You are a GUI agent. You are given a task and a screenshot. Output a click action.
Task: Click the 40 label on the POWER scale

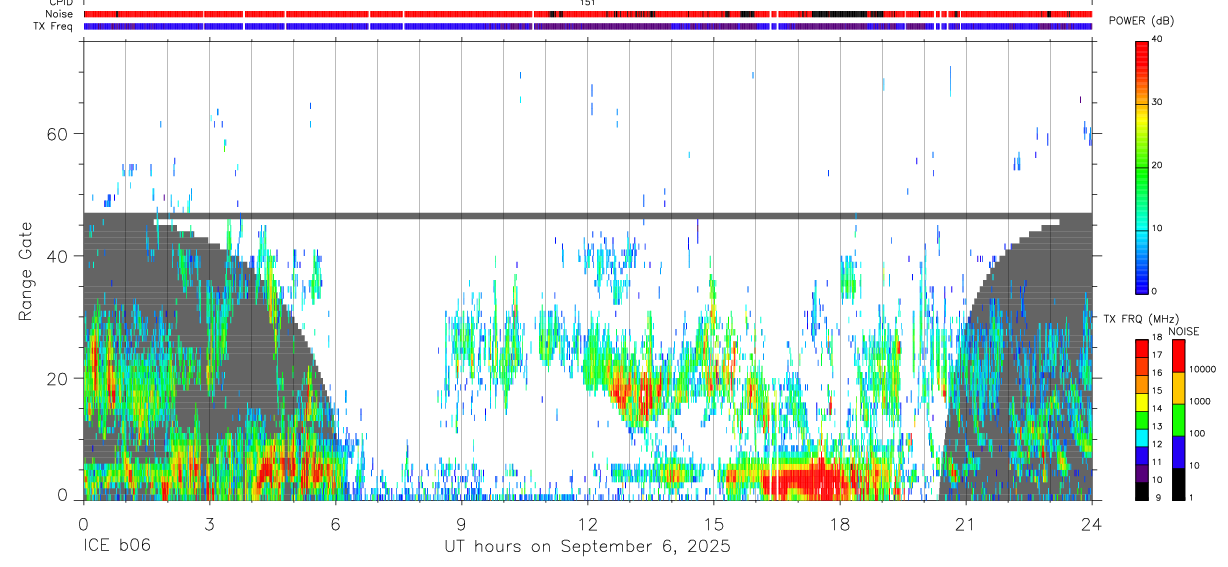coord(1157,39)
